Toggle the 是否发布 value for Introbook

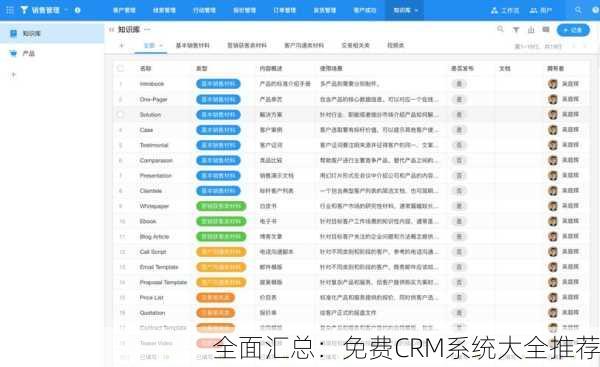pyautogui.click(x=459, y=84)
